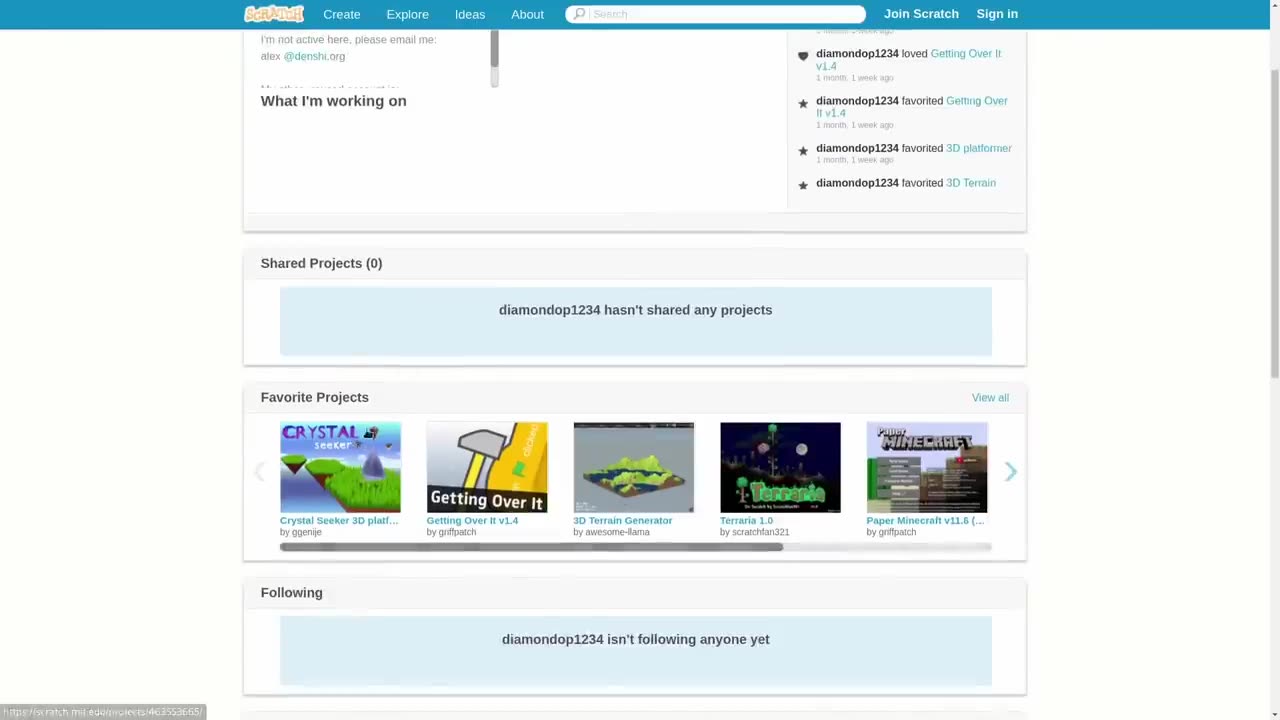Click Terraria 1.0 title link
Image resolution: width=1280 pixels, height=720 pixels.
(746, 520)
